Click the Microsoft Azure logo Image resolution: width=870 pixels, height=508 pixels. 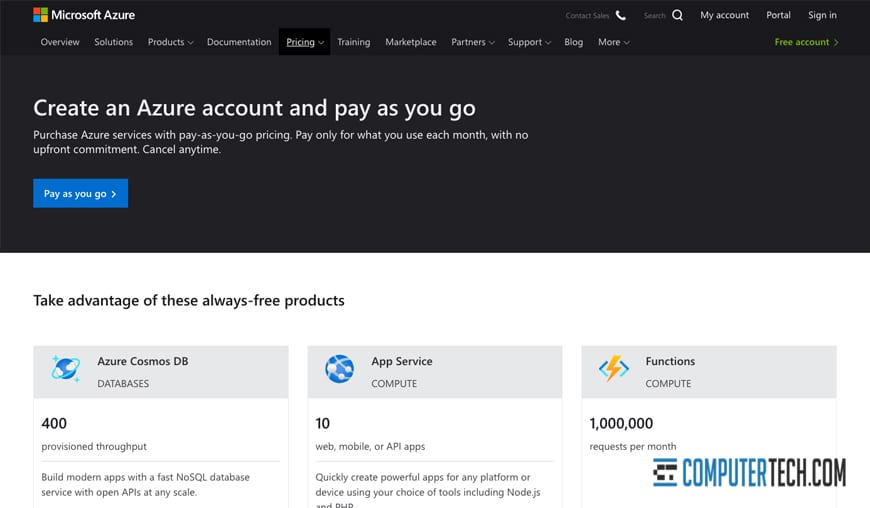tap(84, 15)
